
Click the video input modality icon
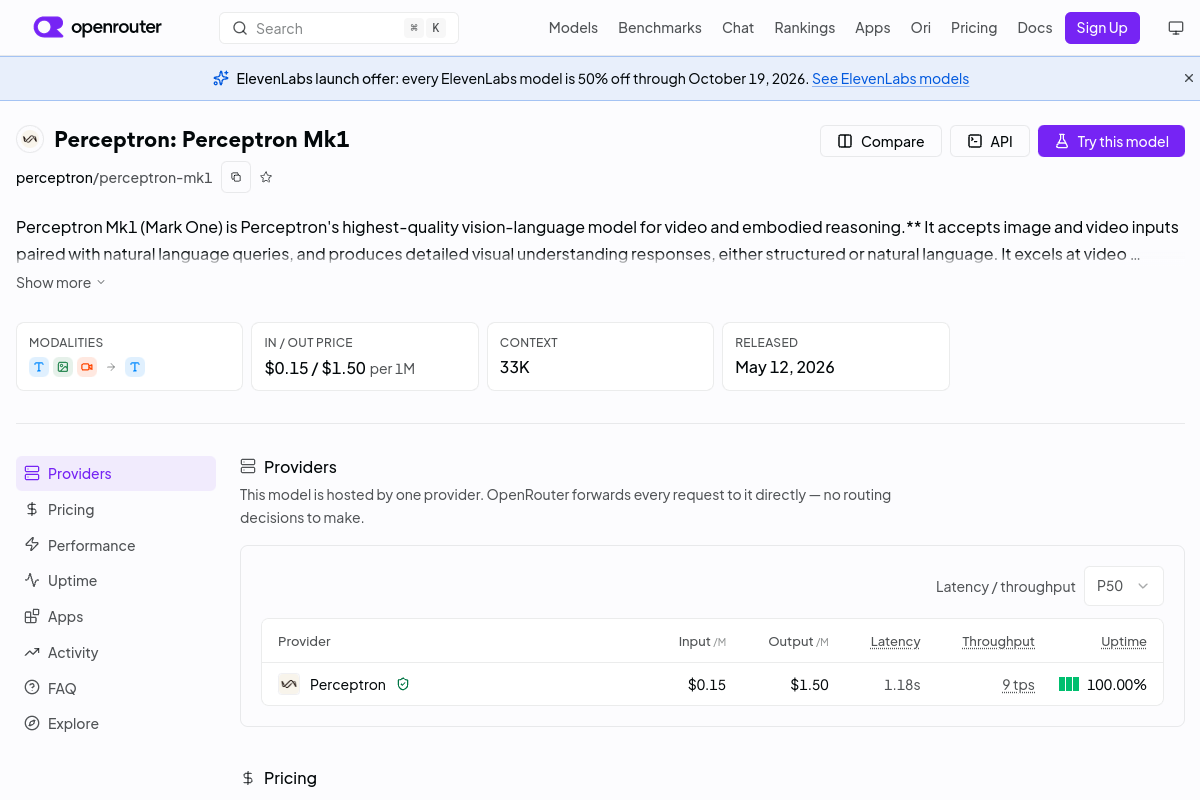click(x=87, y=367)
